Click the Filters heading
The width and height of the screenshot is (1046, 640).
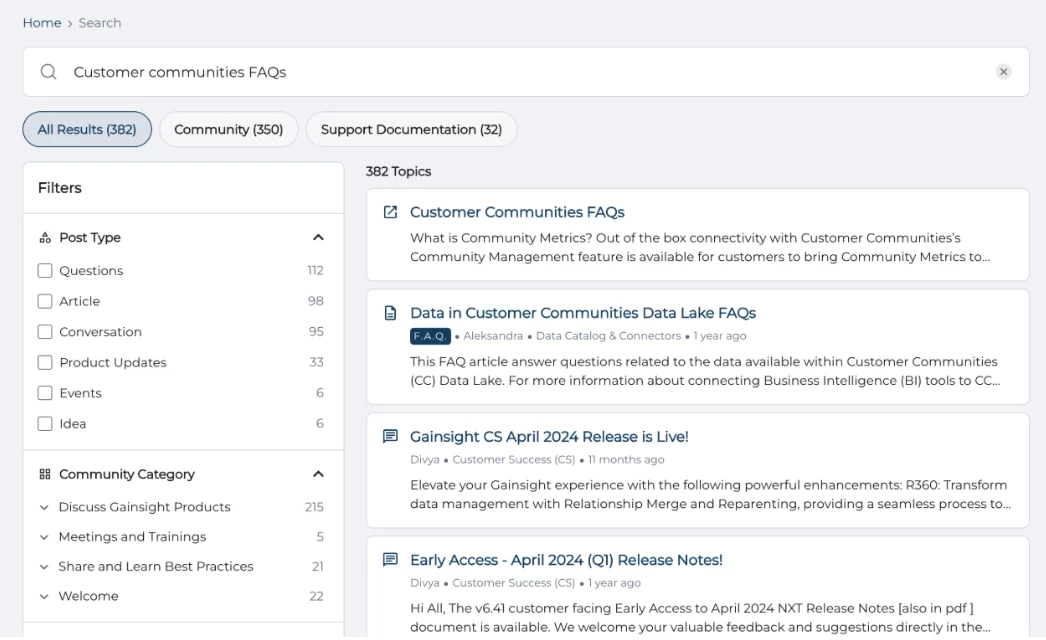[x=59, y=188]
